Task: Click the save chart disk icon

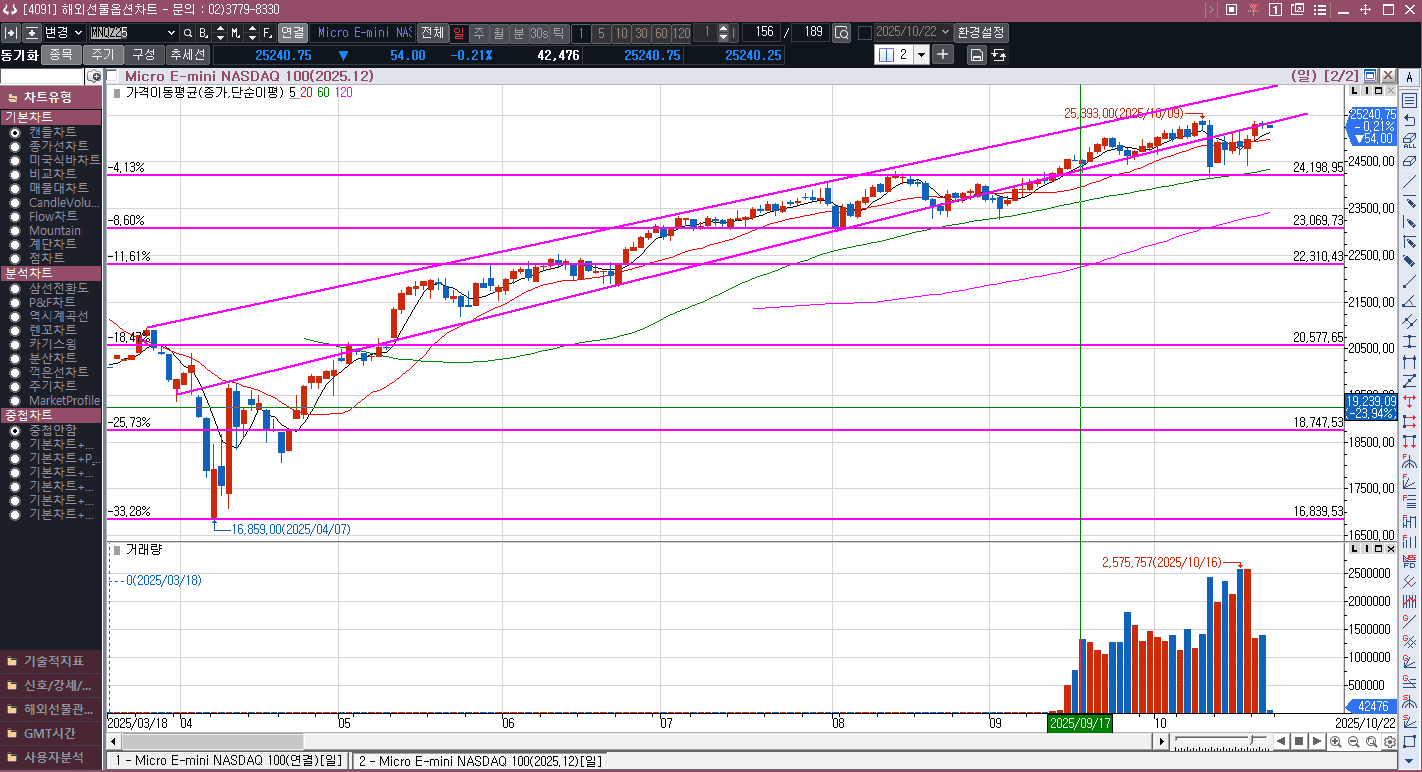Action: point(977,55)
